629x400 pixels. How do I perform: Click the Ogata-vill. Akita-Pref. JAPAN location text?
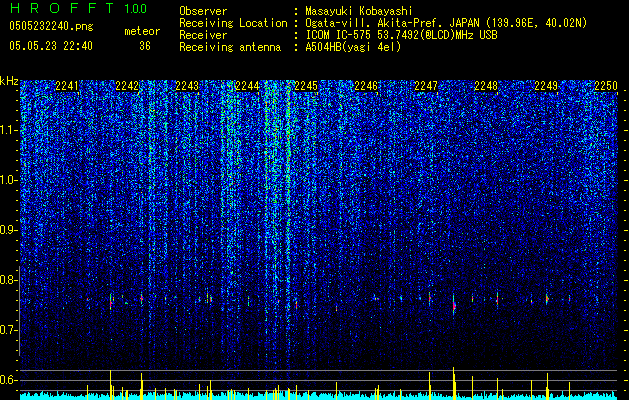(x=446, y=23)
